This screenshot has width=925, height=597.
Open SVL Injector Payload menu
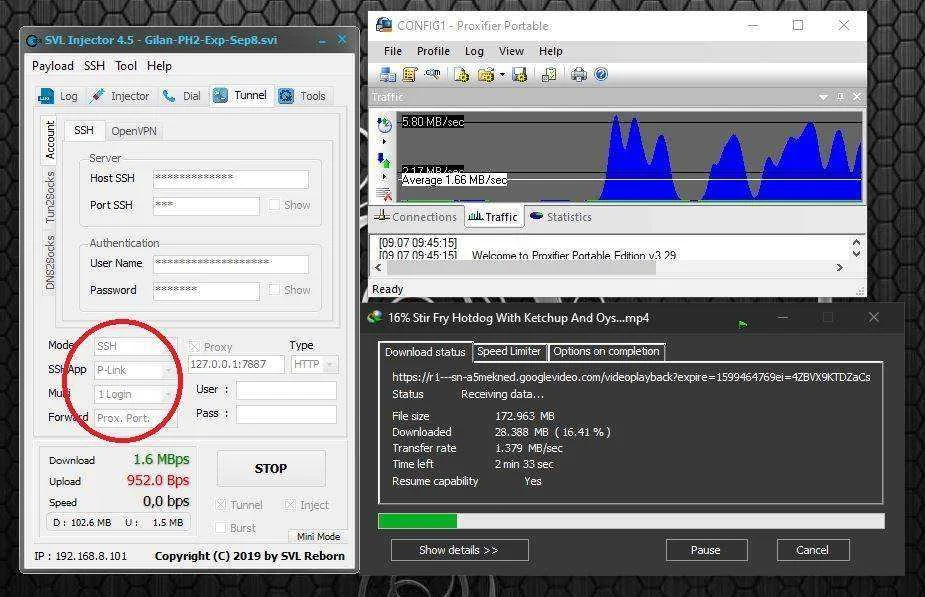(53, 66)
